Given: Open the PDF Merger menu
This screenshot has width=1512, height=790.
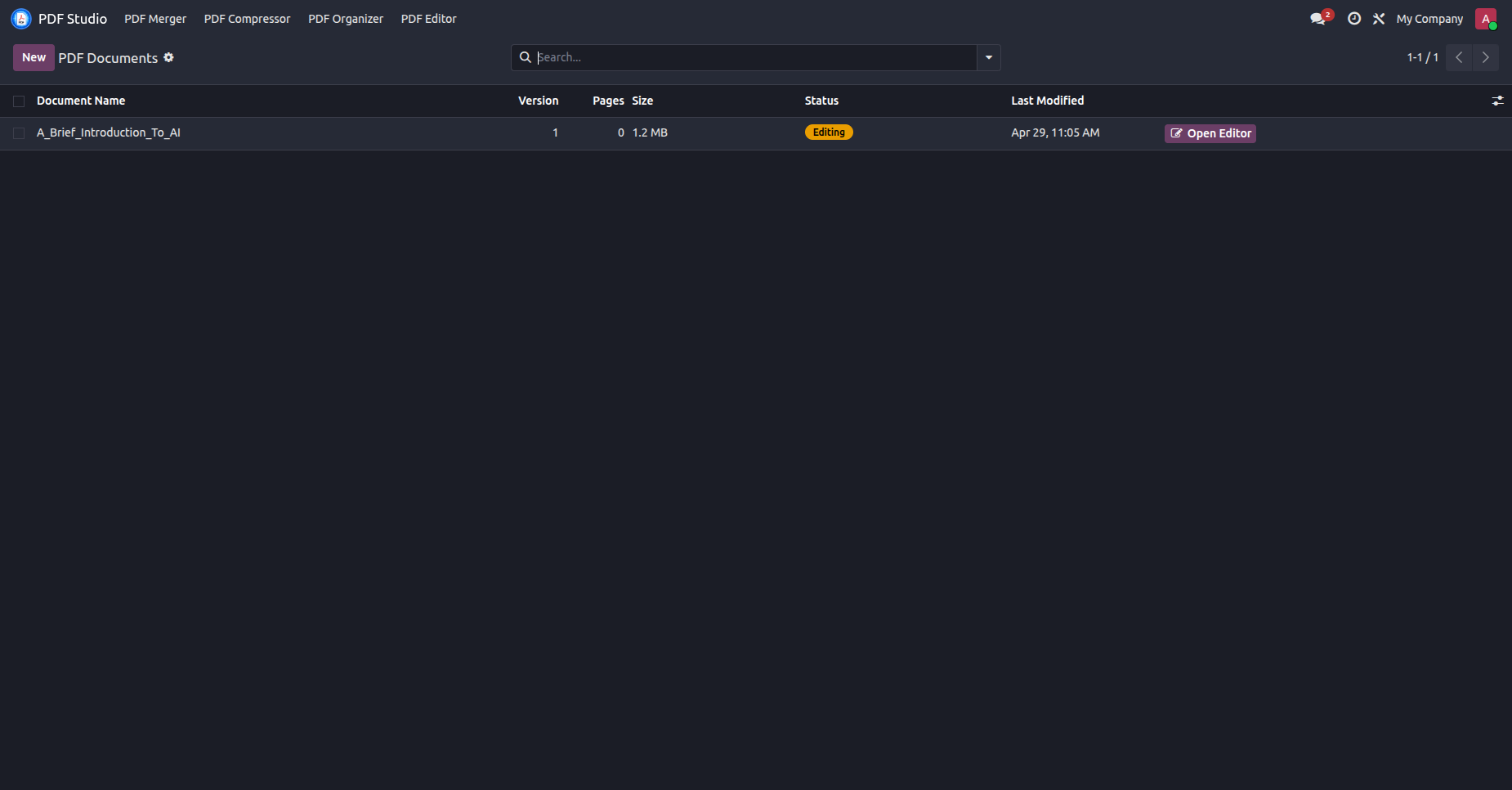Looking at the screenshot, I should [x=155, y=19].
